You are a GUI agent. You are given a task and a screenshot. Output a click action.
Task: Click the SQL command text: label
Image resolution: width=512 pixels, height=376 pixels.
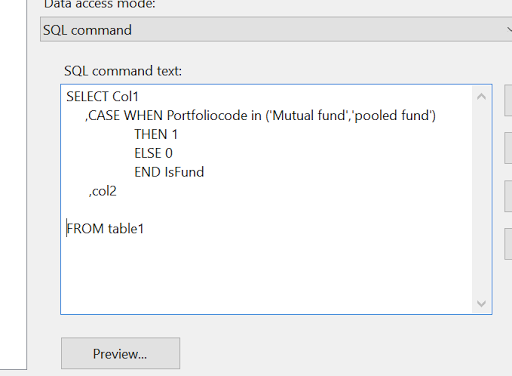[123, 71]
